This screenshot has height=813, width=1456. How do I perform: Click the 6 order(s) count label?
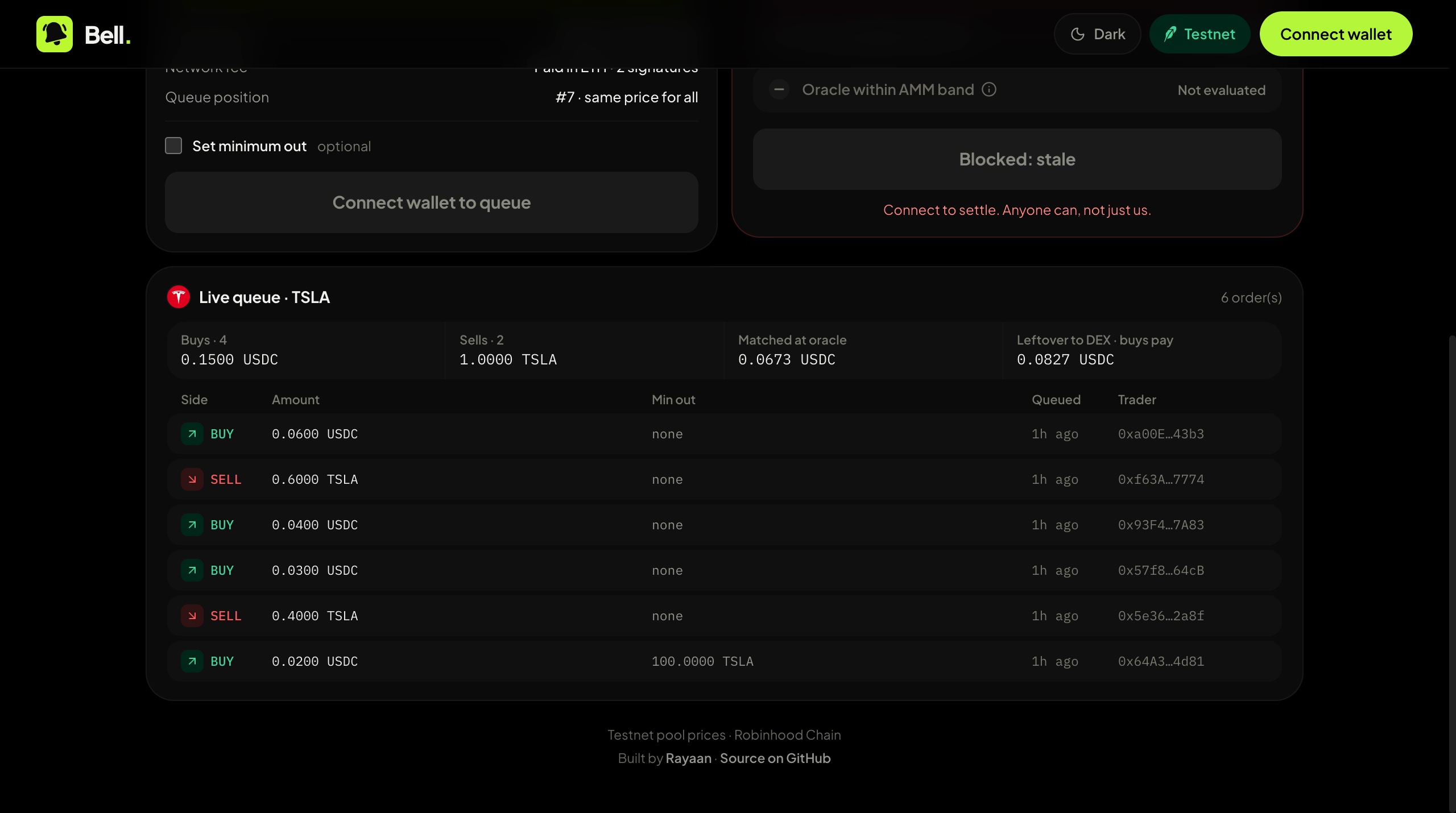(1251, 297)
